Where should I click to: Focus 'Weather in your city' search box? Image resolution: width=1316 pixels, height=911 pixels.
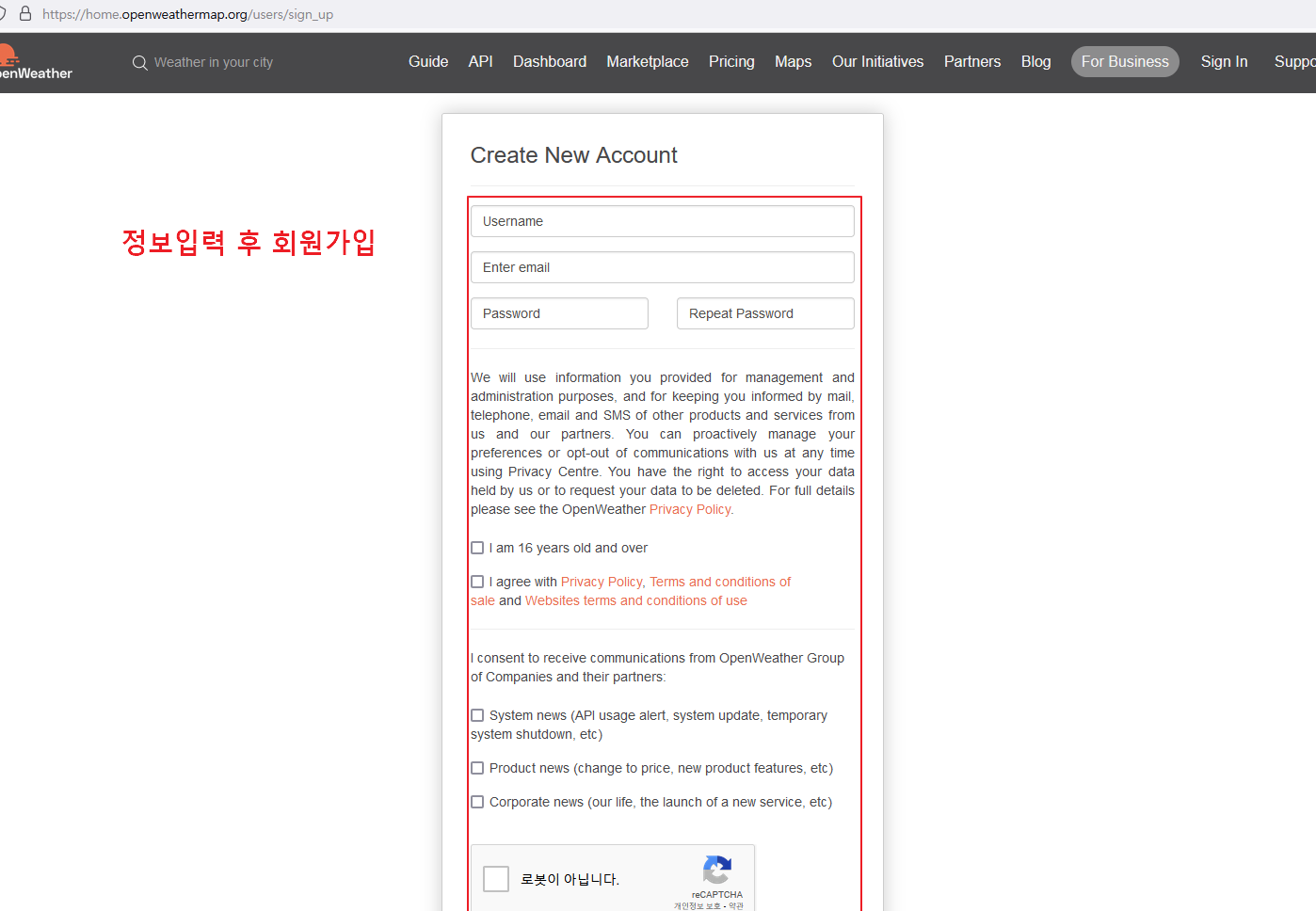click(214, 62)
